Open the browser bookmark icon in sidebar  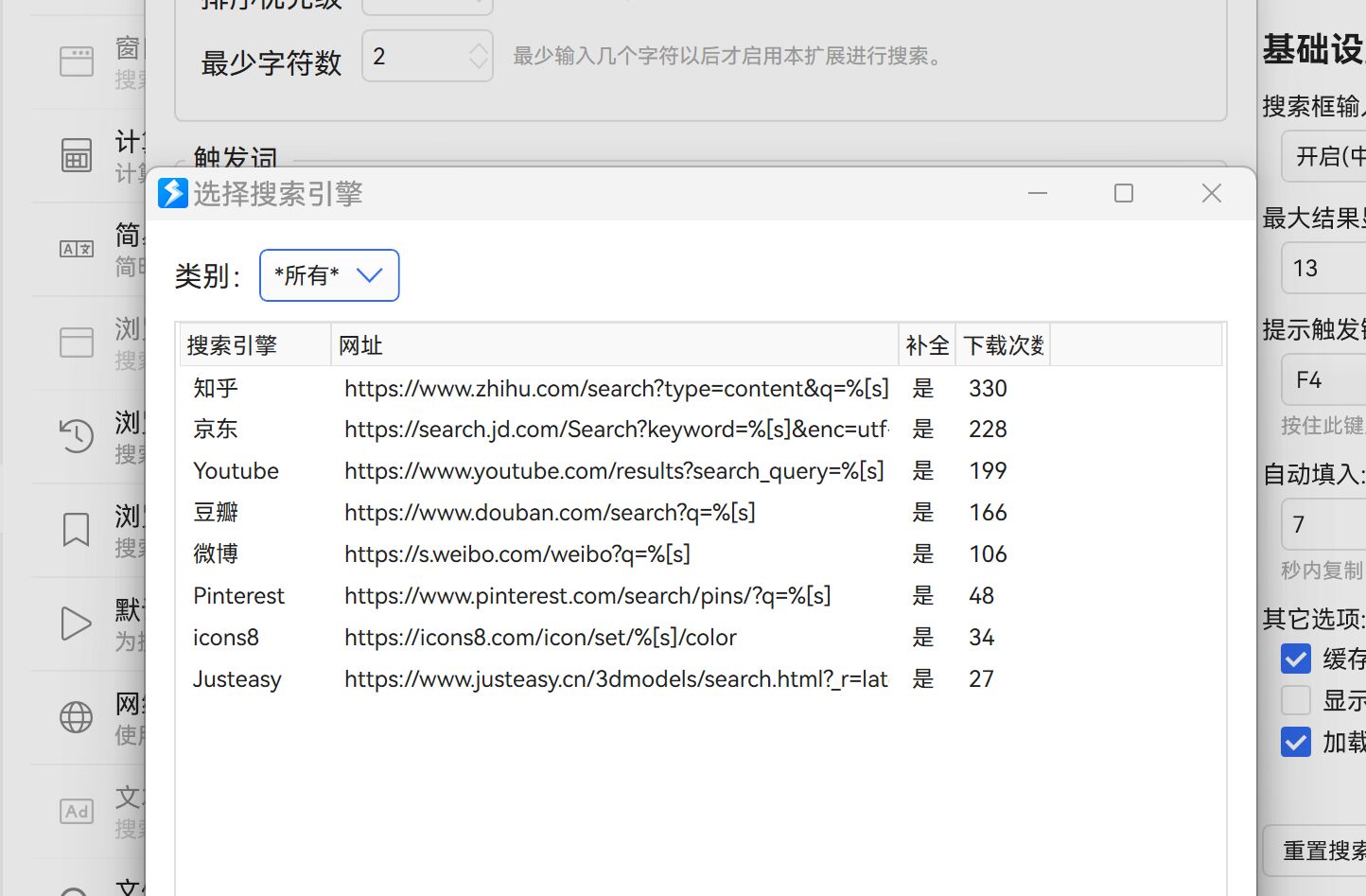click(77, 530)
